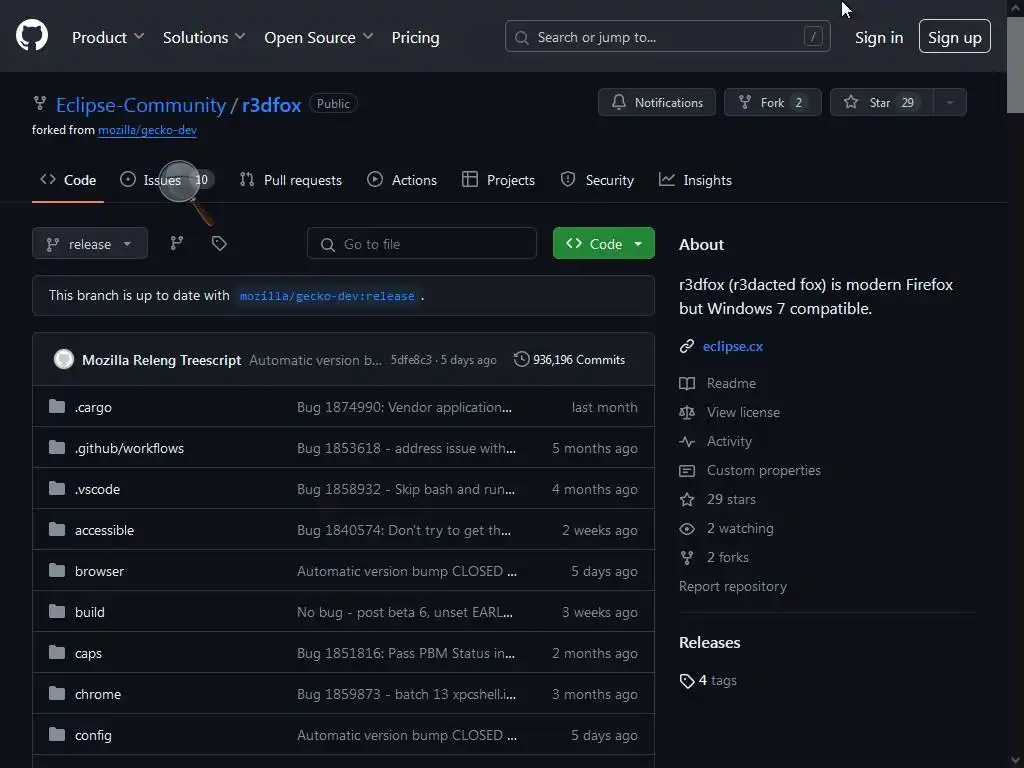Expand the Open Source menu
Image resolution: width=1024 pixels, height=768 pixels.
pos(319,37)
